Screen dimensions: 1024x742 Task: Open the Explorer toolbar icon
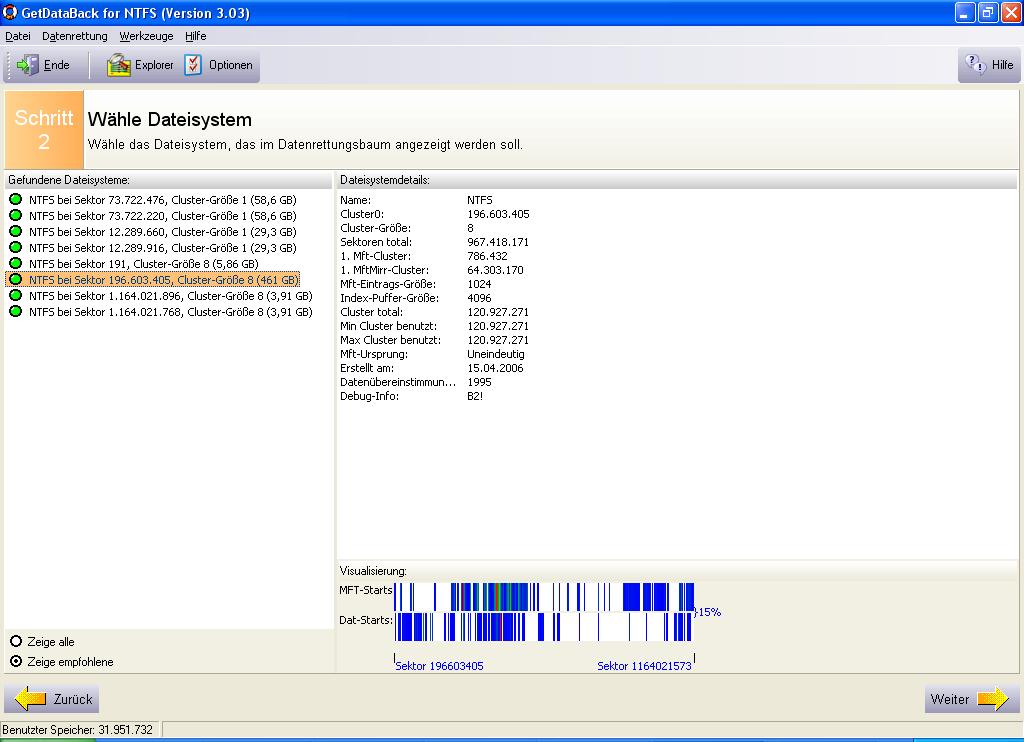[119, 65]
